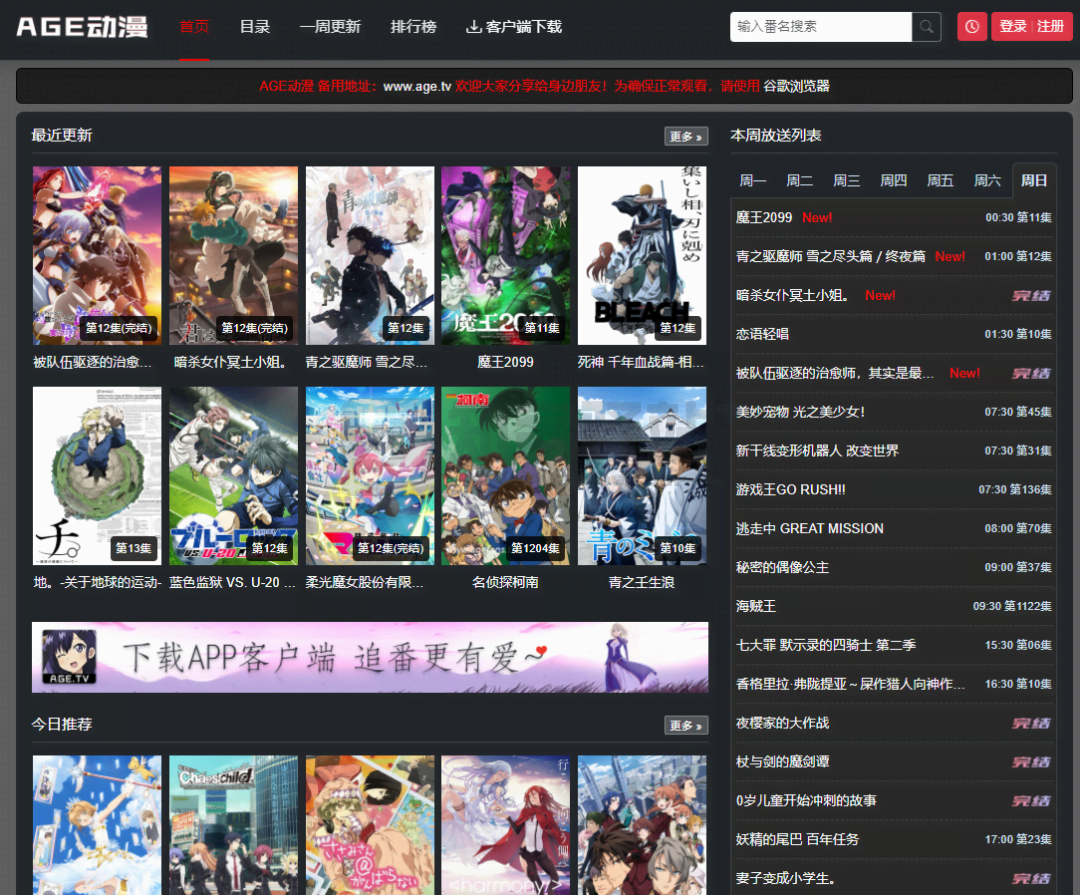Open the 青之壬生浪 cover thumbnail

click(x=641, y=475)
